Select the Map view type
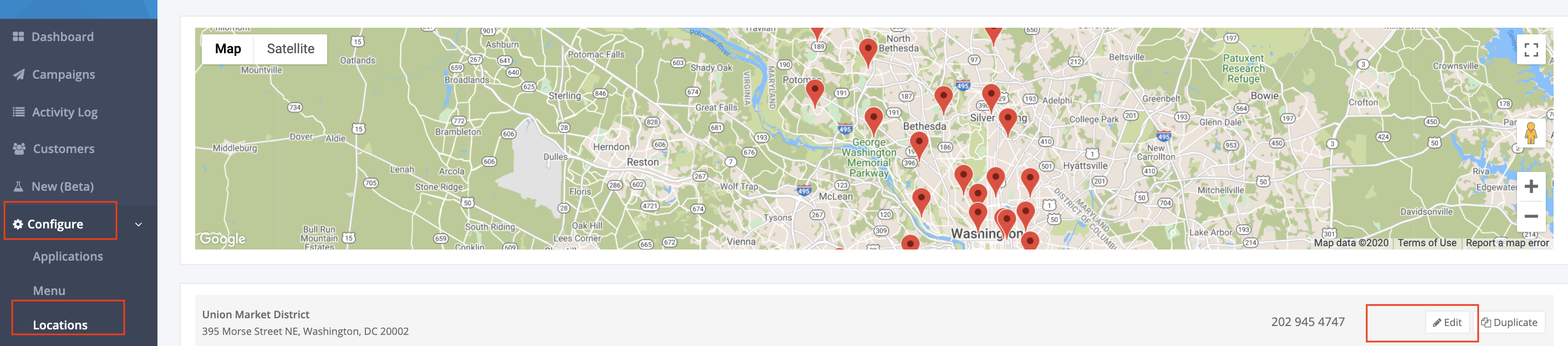The height and width of the screenshot is (346, 1568). tap(228, 49)
